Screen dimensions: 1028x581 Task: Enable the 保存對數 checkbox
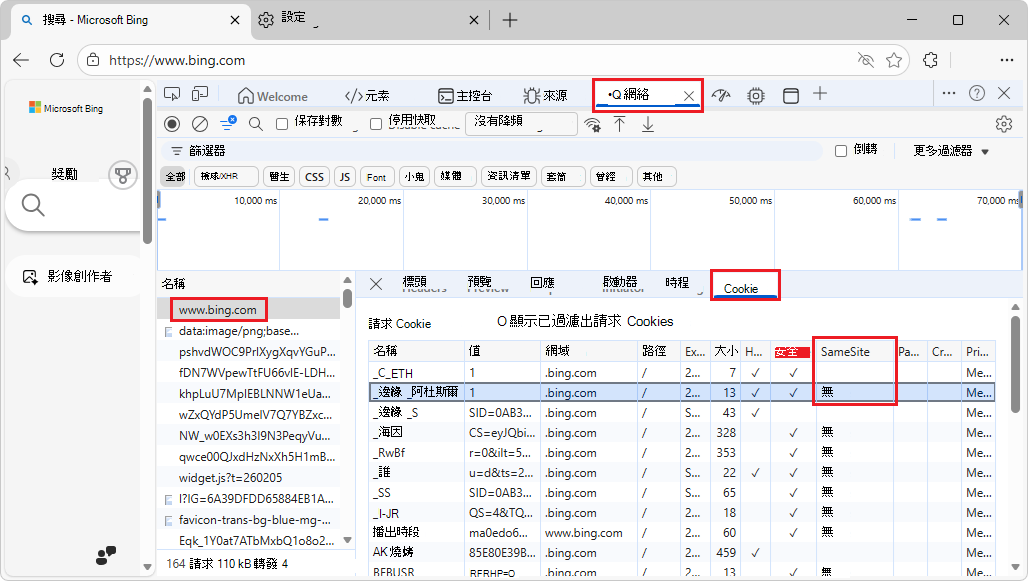click(x=283, y=123)
